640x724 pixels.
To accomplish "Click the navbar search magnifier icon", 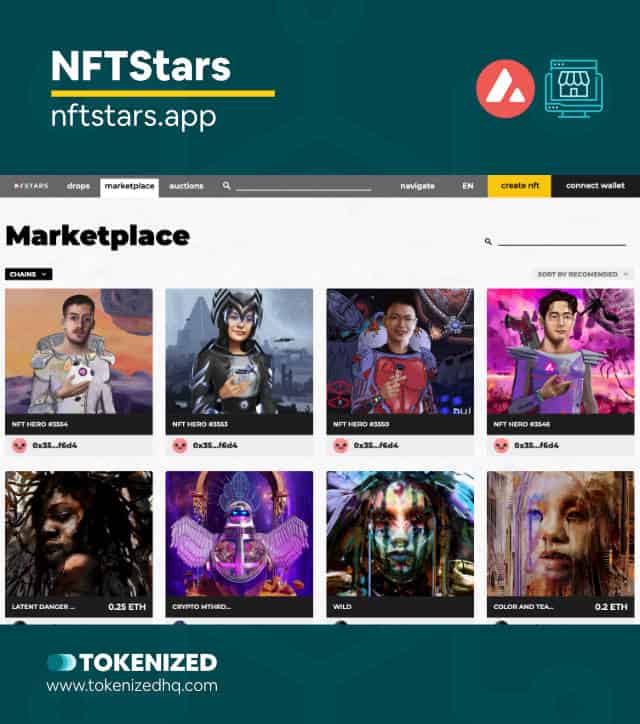I will click(226, 186).
